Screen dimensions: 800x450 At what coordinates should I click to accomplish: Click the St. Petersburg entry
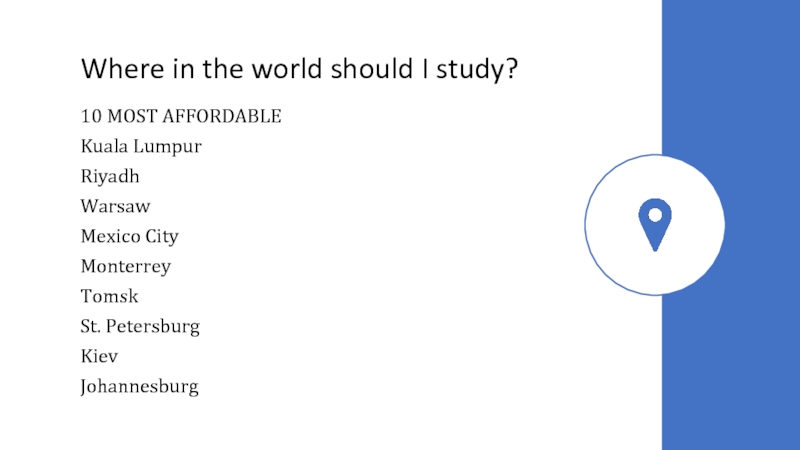point(140,327)
